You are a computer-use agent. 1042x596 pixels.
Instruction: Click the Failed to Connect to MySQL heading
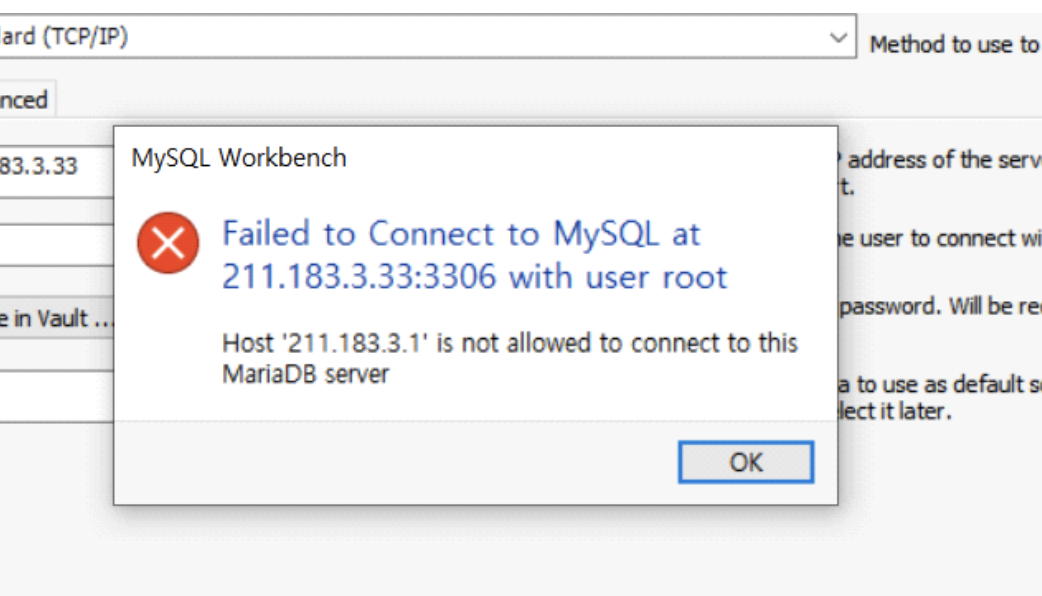point(461,234)
